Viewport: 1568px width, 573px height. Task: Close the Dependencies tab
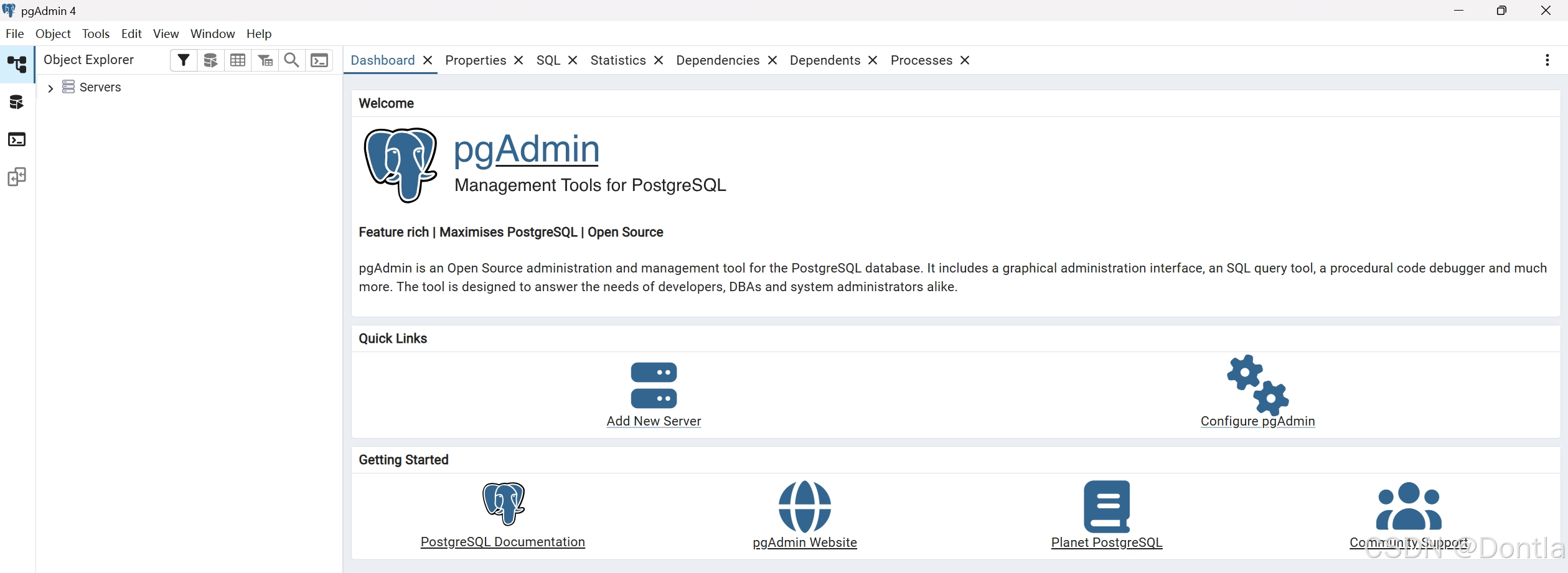[772, 60]
